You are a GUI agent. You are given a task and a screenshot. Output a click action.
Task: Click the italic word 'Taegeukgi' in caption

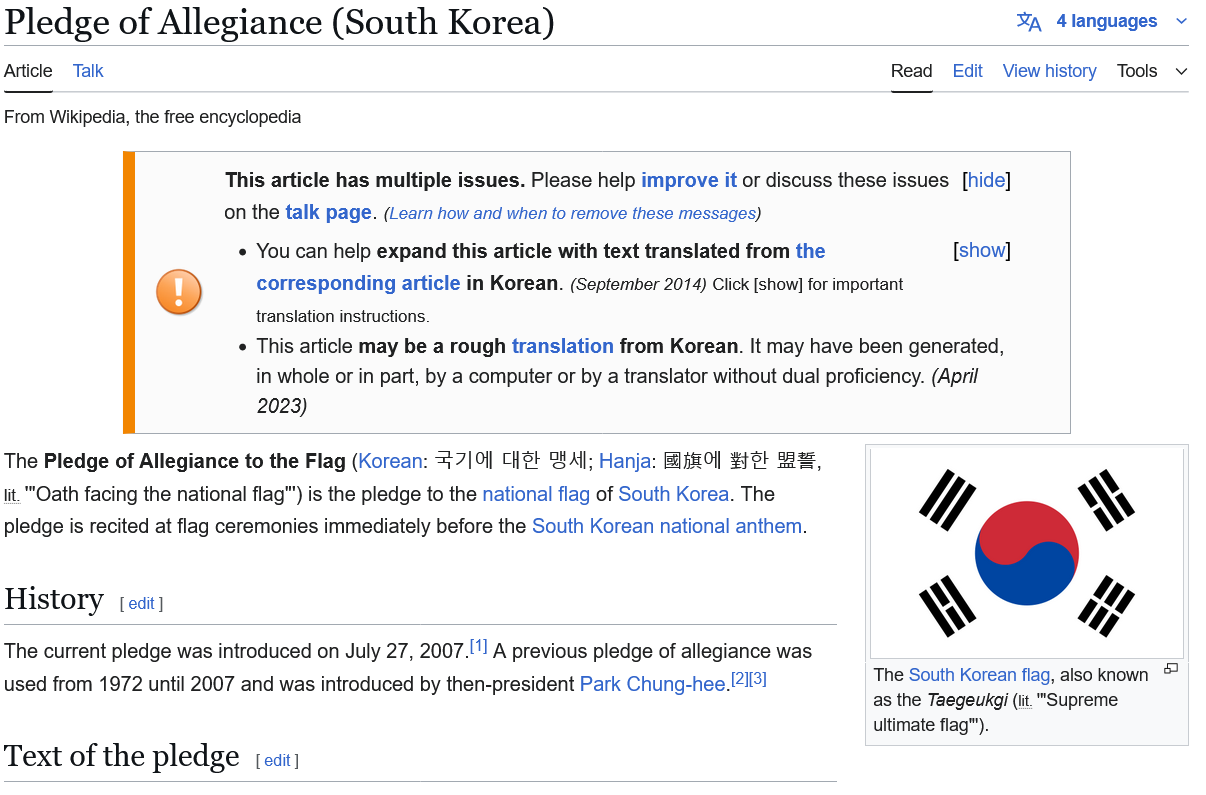point(967,700)
